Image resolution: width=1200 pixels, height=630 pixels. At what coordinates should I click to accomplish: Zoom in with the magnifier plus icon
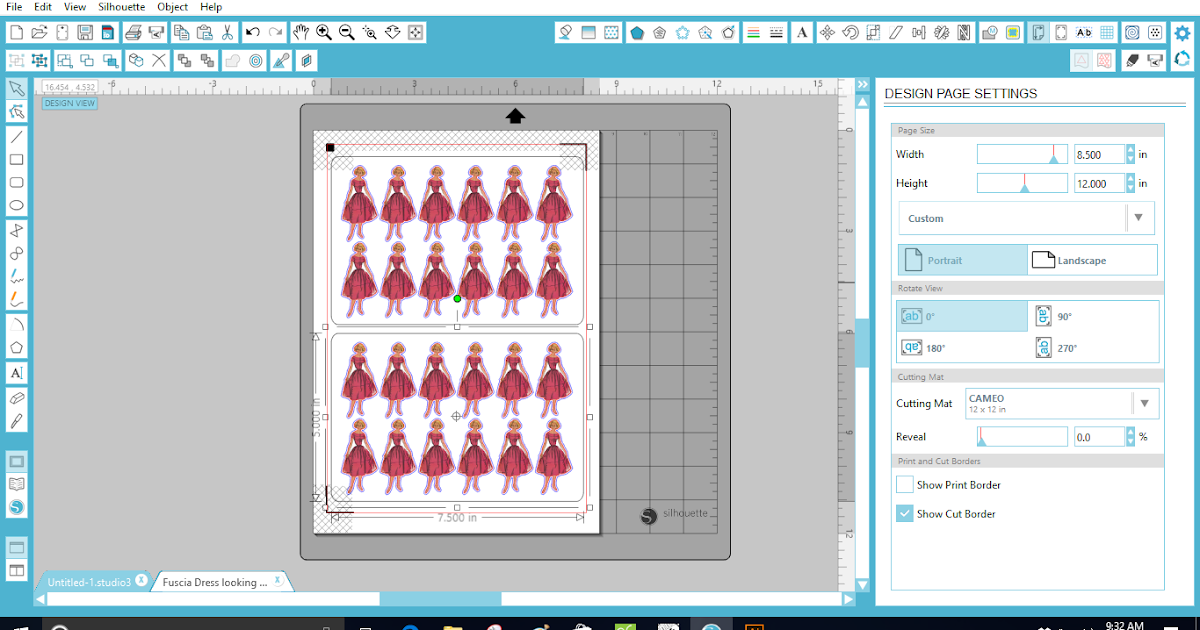pos(324,33)
